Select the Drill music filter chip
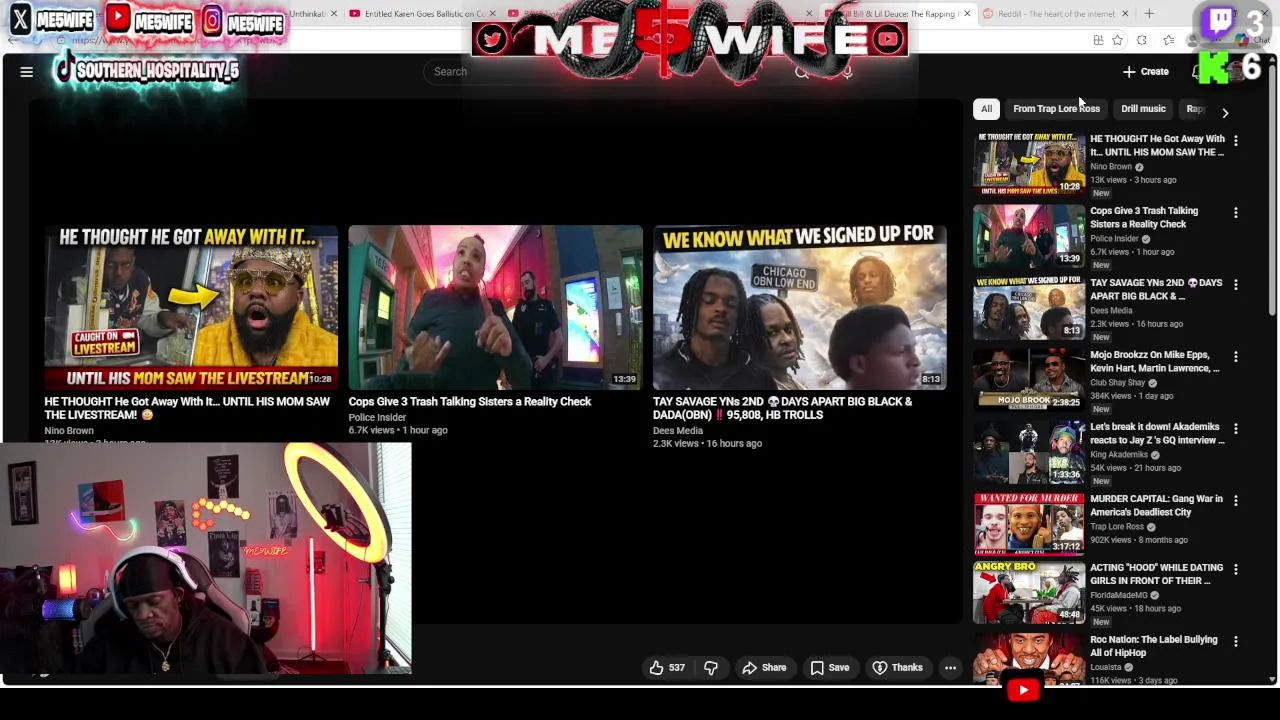Image resolution: width=1280 pixels, height=720 pixels. (x=1143, y=109)
